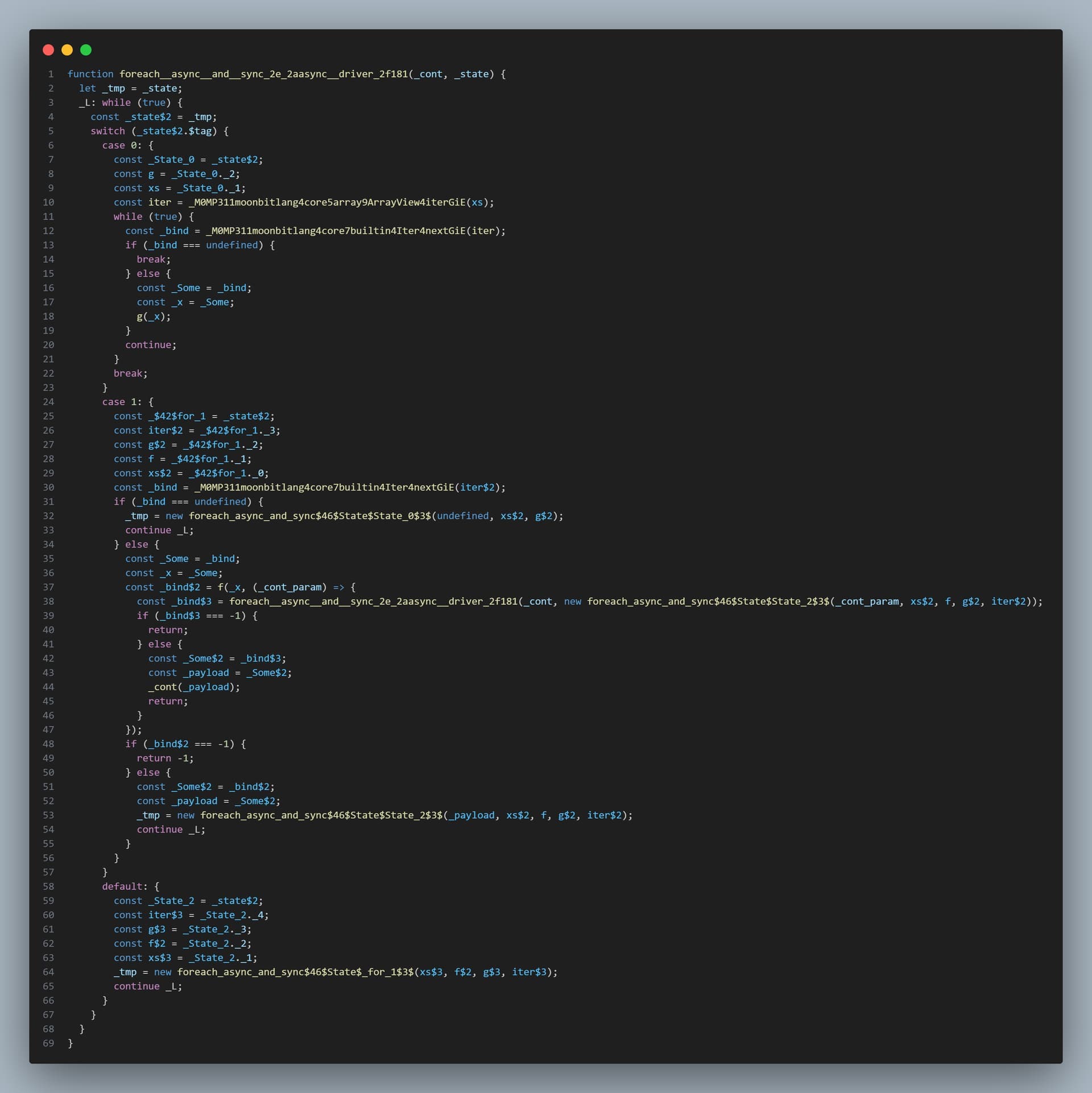Click line number 1 in gutter
Screen dimensions: 1092x1093
click(x=51, y=74)
